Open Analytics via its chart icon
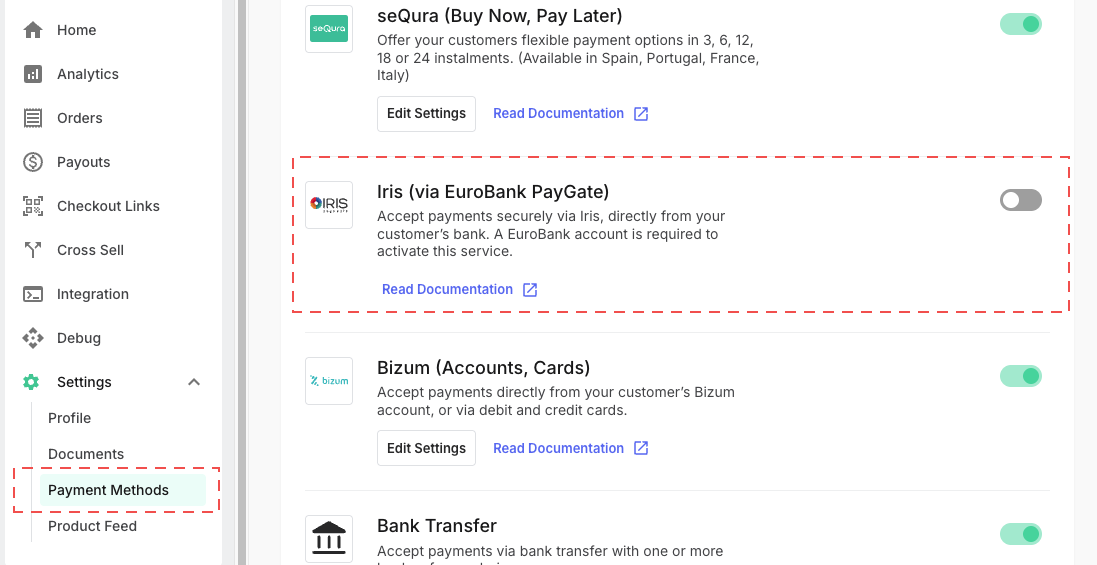 33,74
